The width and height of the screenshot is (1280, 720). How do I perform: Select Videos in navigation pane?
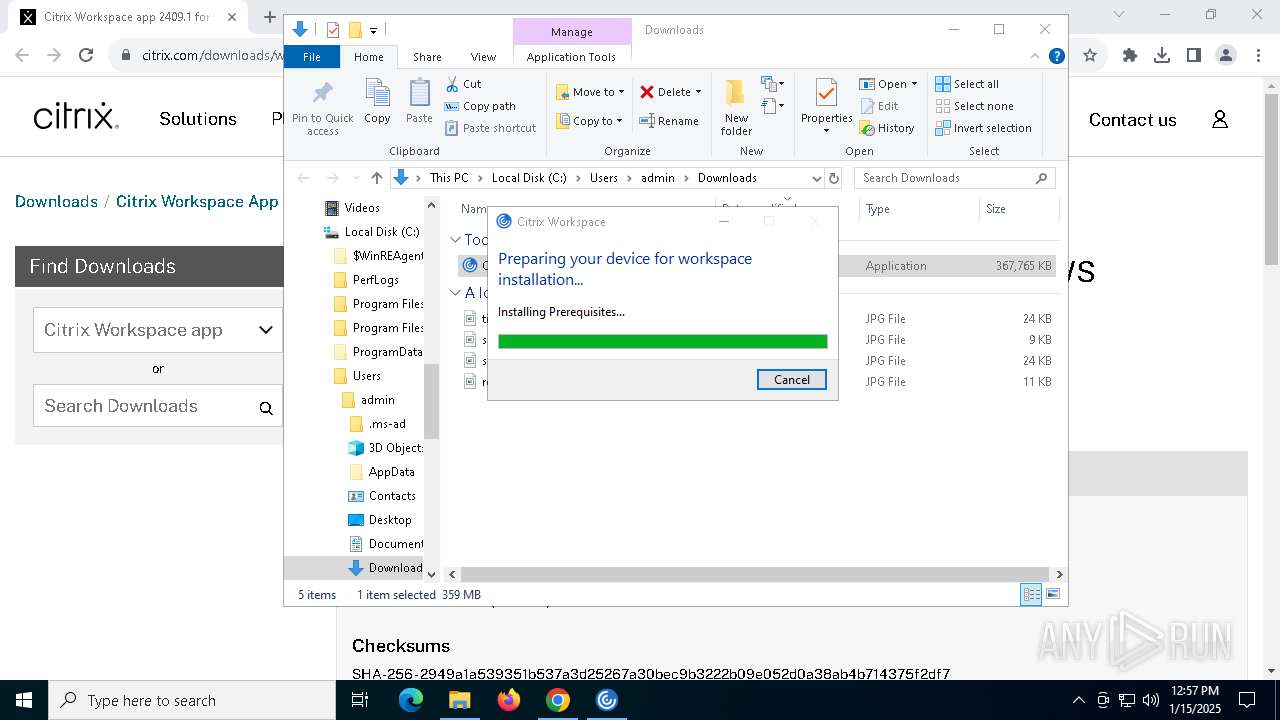(362, 208)
